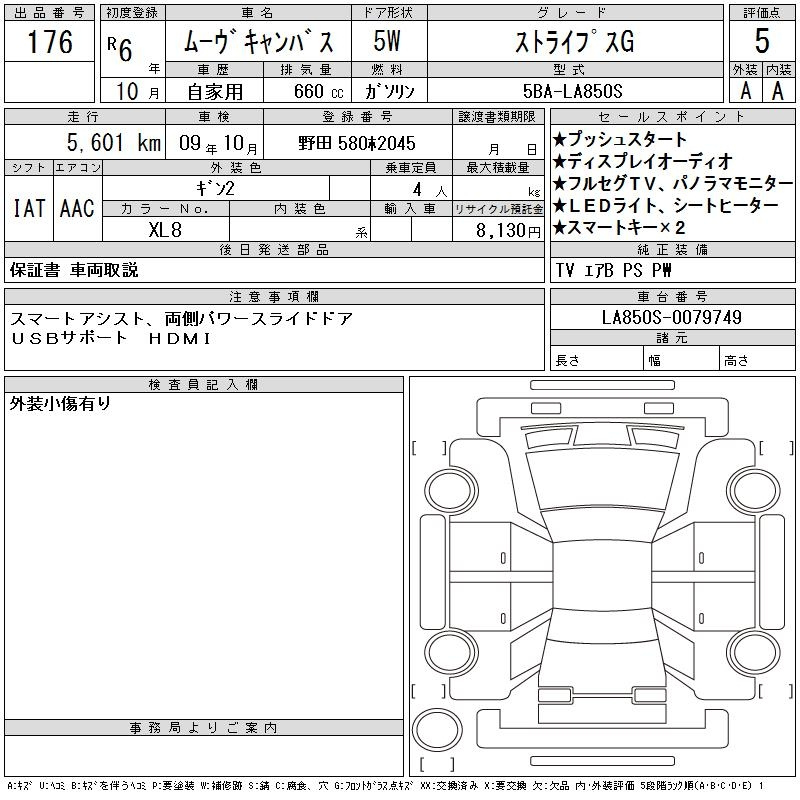The height and width of the screenshot is (800, 800).
Task: Click the exterior color ギン2
Action: point(215,189)
